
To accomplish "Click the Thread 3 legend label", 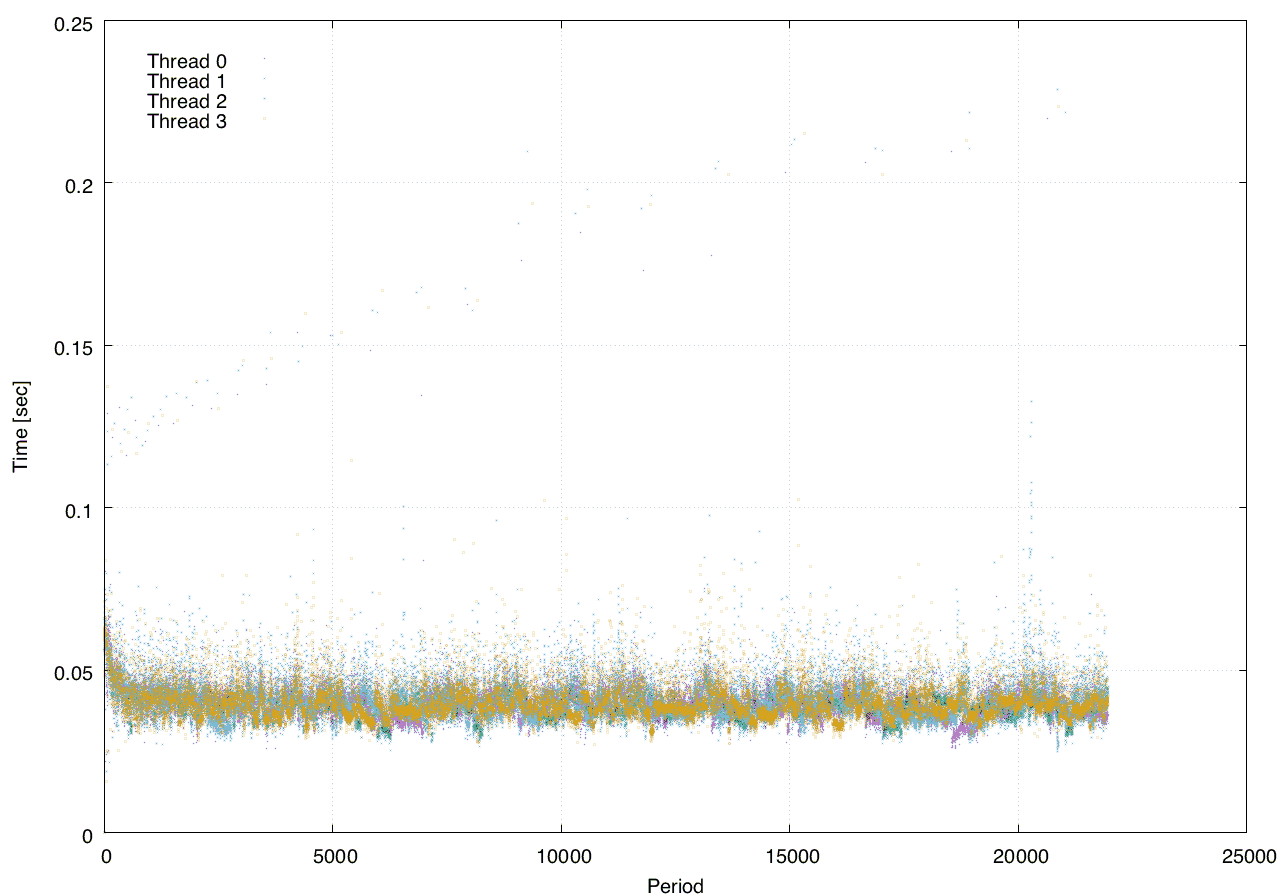I will [187, 122].
